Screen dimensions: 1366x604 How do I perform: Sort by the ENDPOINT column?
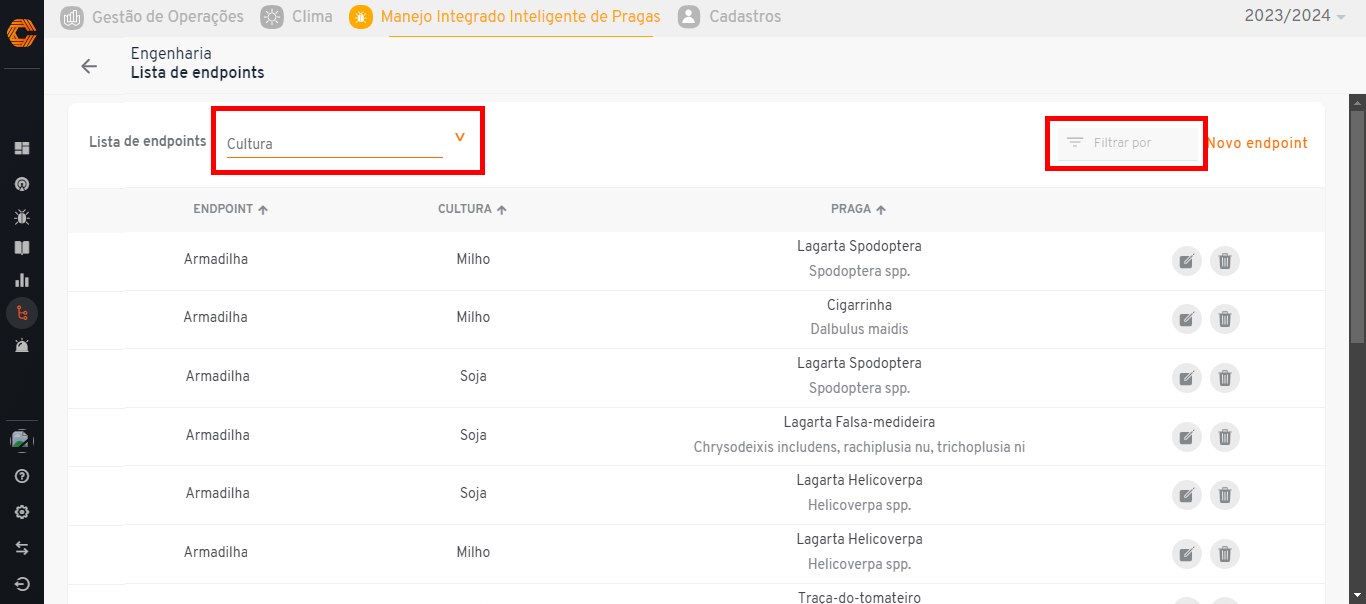[230, 209]
